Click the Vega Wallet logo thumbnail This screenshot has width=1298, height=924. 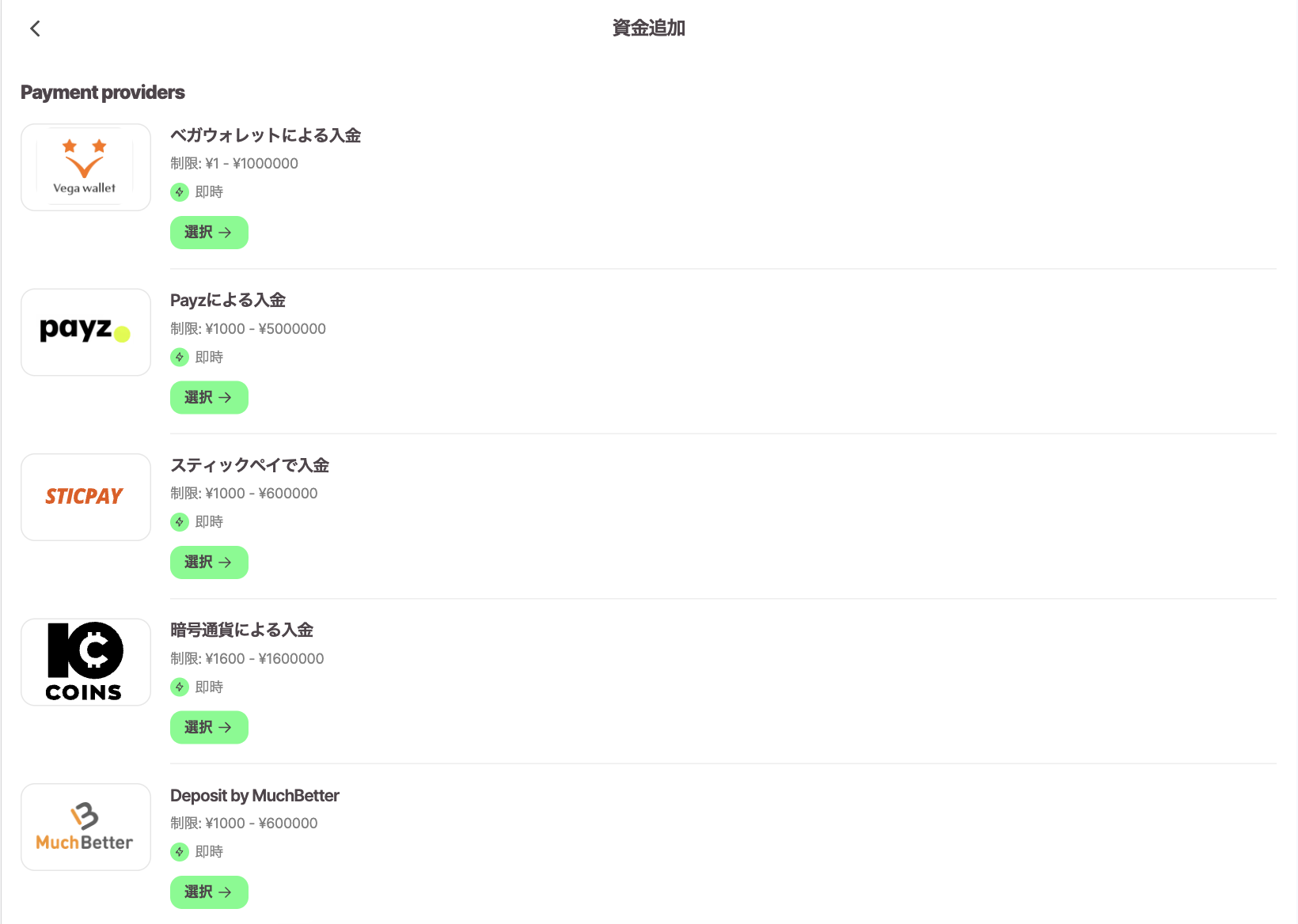(85, 167)
